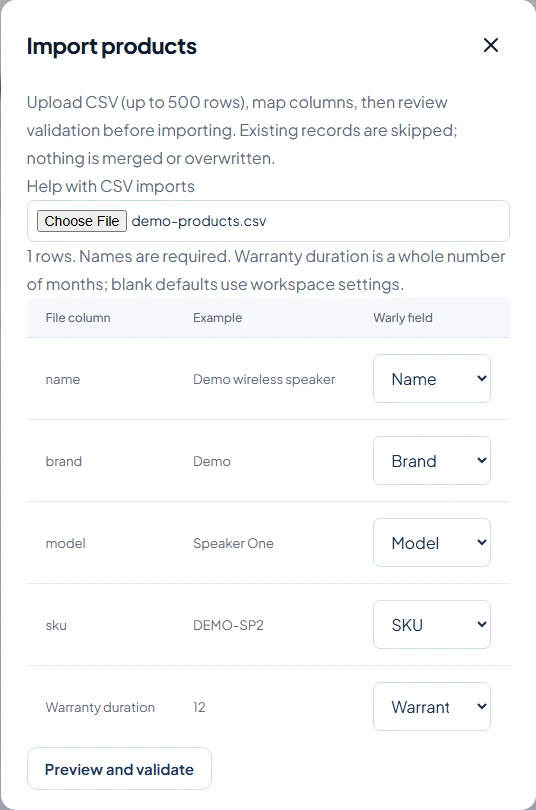
Task: Click the '12' warranty example value
Action: pos(199,707)
